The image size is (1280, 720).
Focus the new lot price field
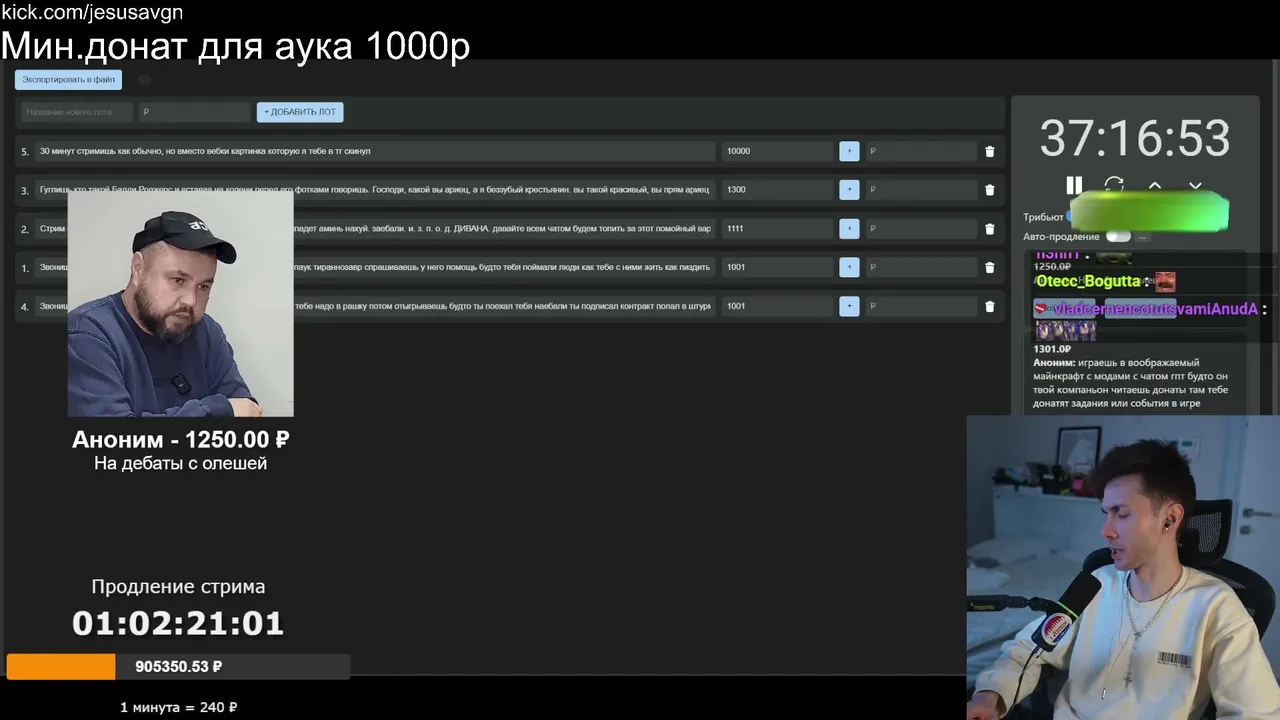194,112
